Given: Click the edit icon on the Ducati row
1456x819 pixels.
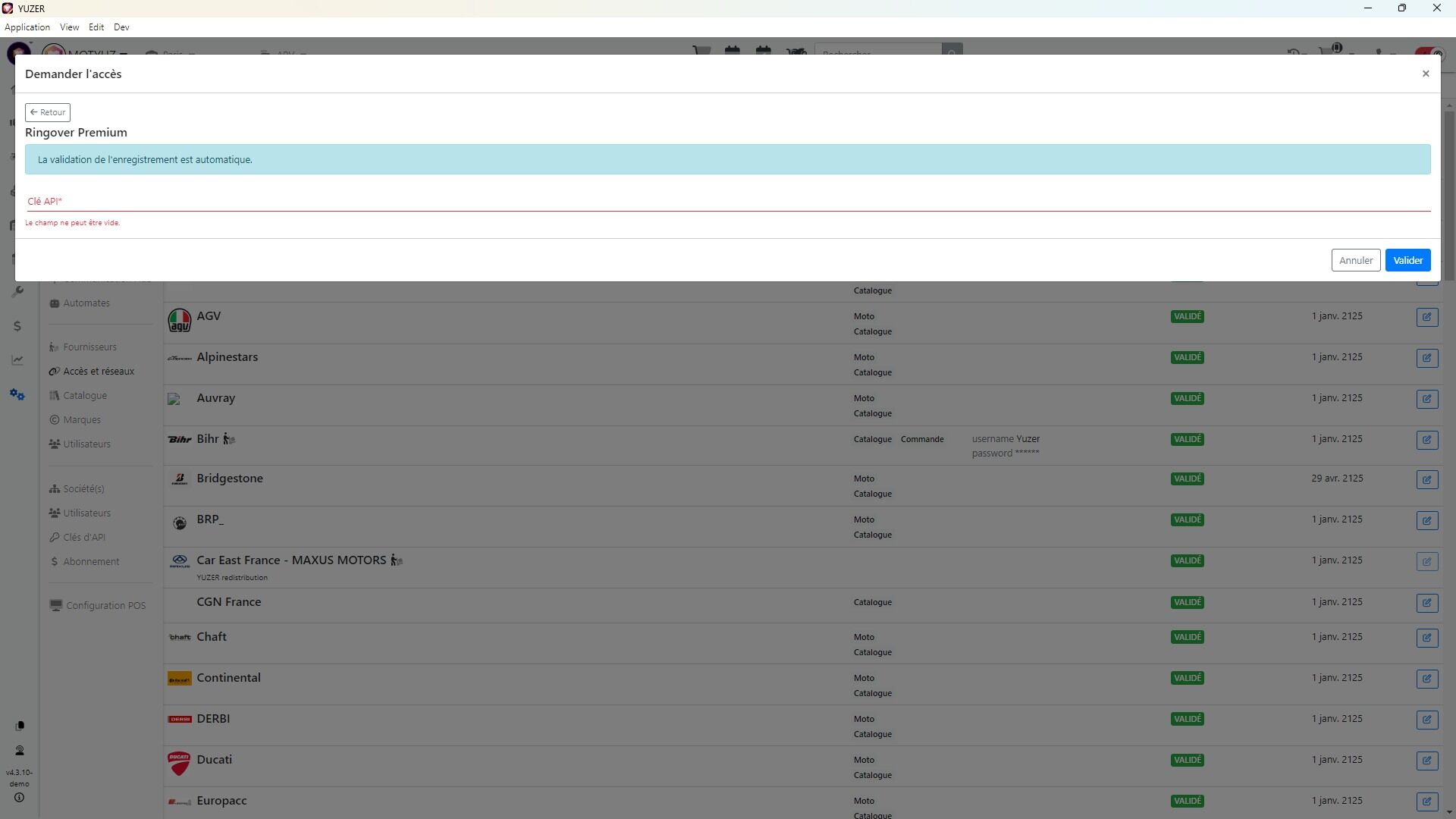Looking at the screenshot, I should [x=1426, y=761].
